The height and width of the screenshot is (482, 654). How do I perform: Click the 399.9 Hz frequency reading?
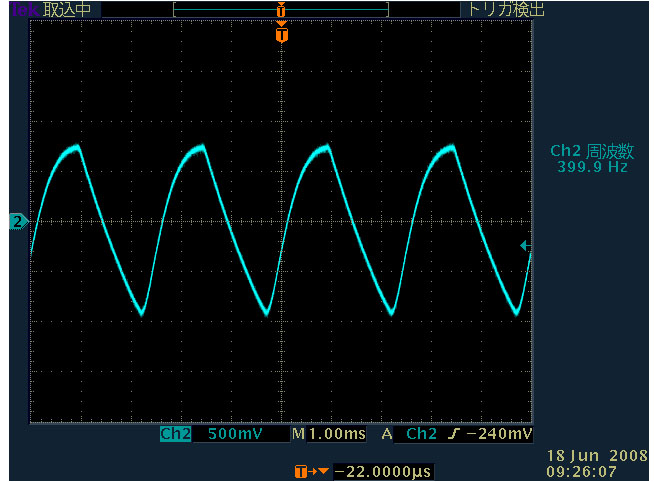pyautogui.click(x=592, y=167)
